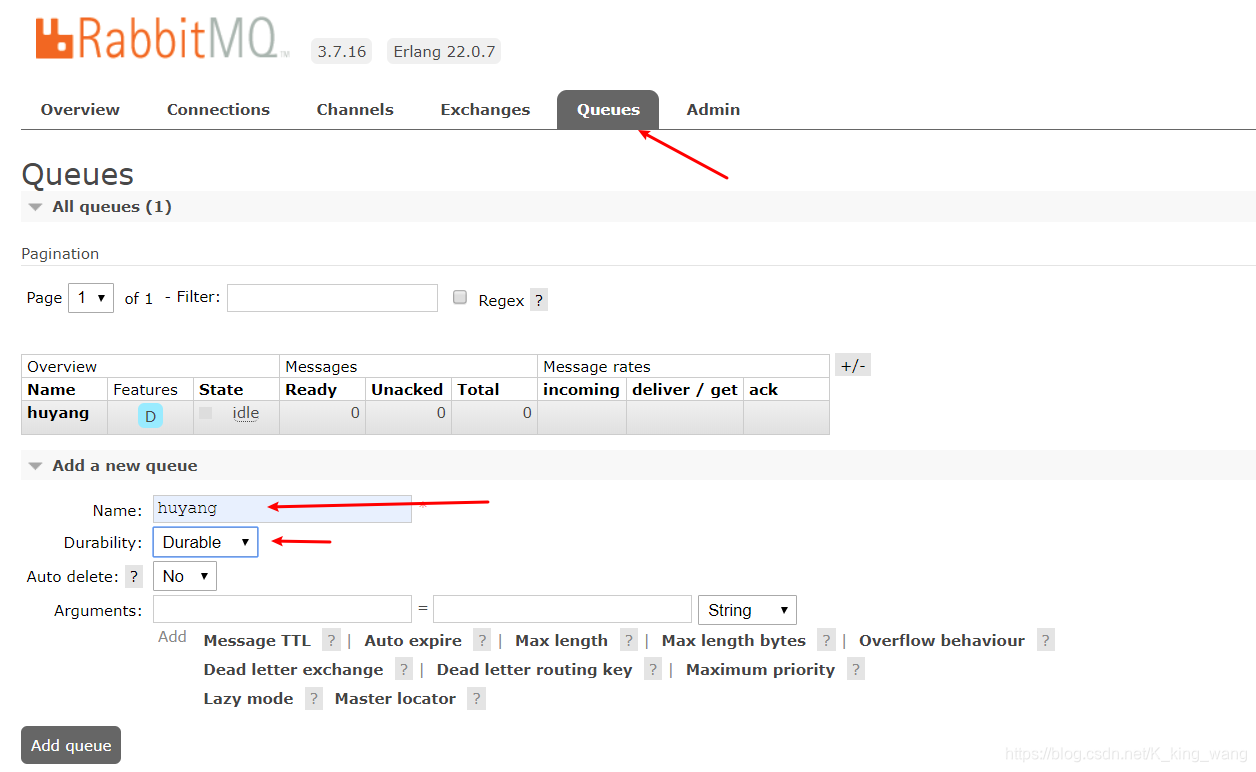Click the D durable feature badge

tap(150, 416)
